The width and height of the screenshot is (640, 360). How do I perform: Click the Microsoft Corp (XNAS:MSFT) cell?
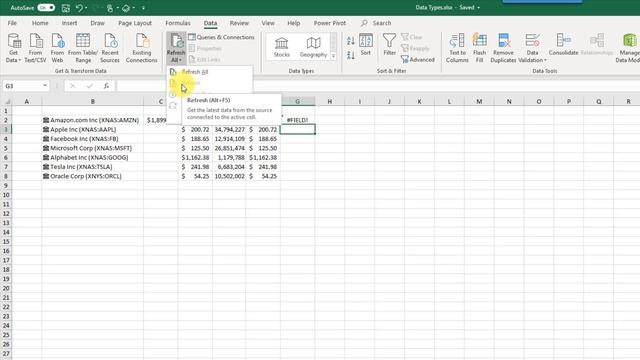pyautogui.click(x=93, y=148)
